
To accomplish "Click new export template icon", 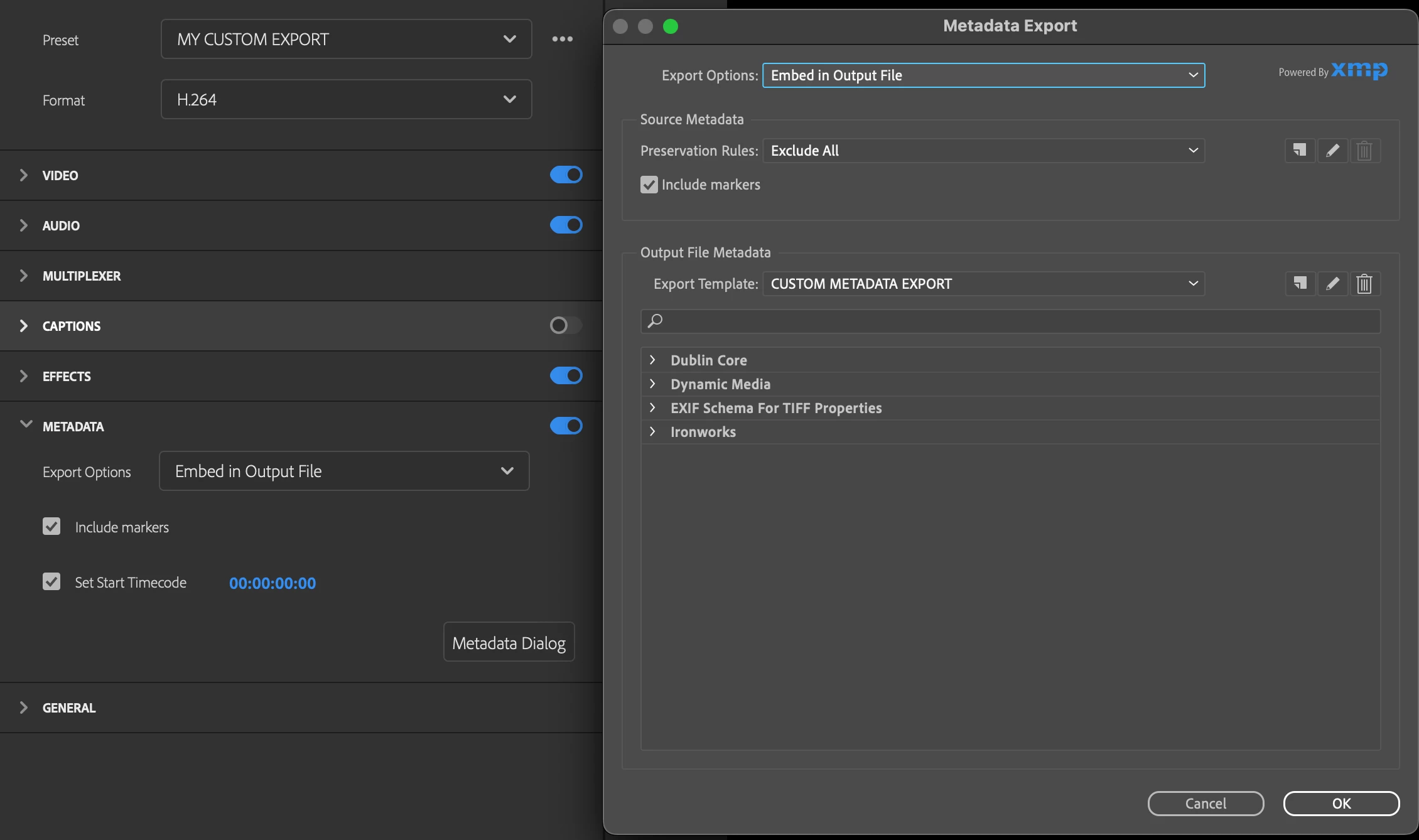I will point(1300,284).
